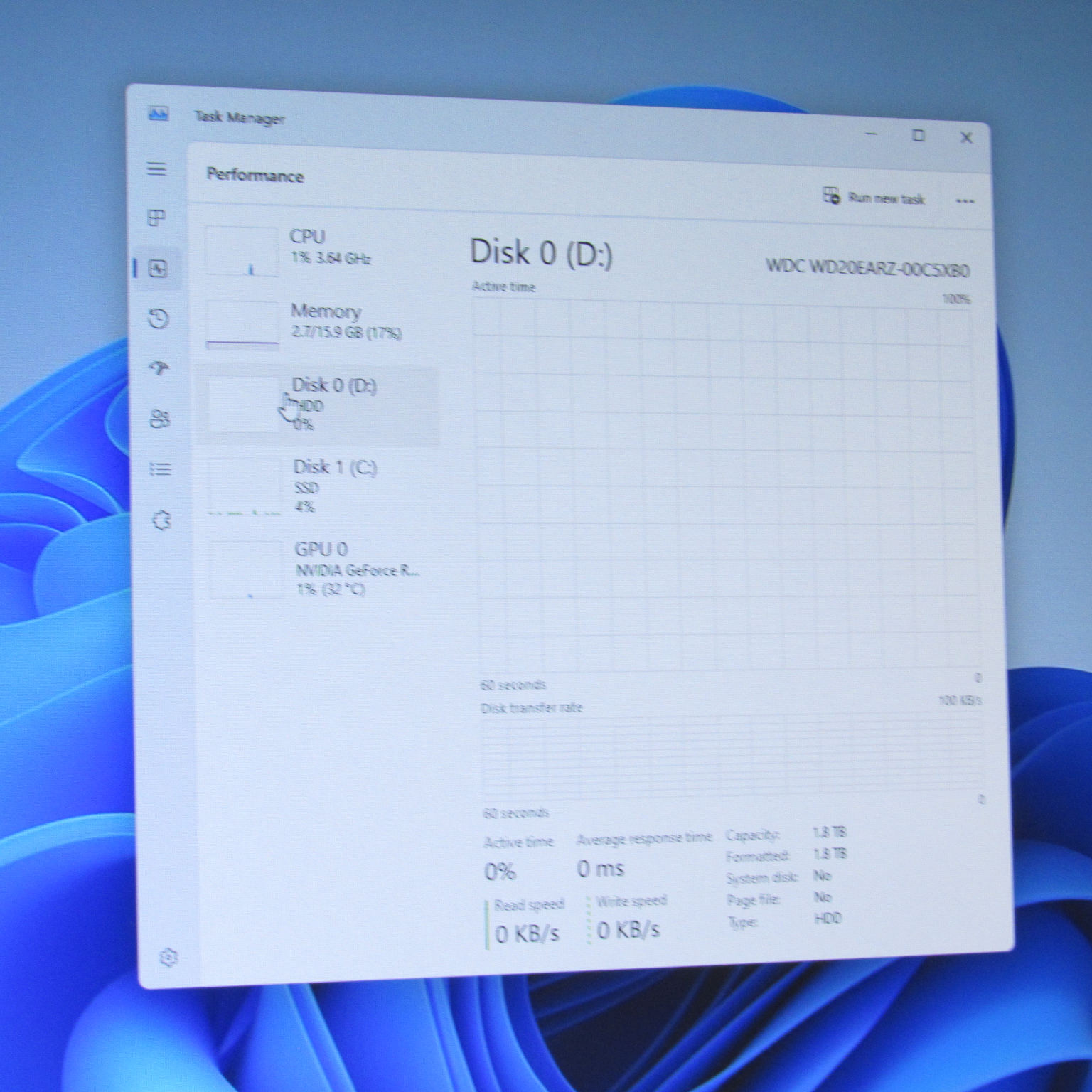Select Disk 1 (C:) SSD entry
This screenshot has width=1092, height=1092.
pos(320,487)
